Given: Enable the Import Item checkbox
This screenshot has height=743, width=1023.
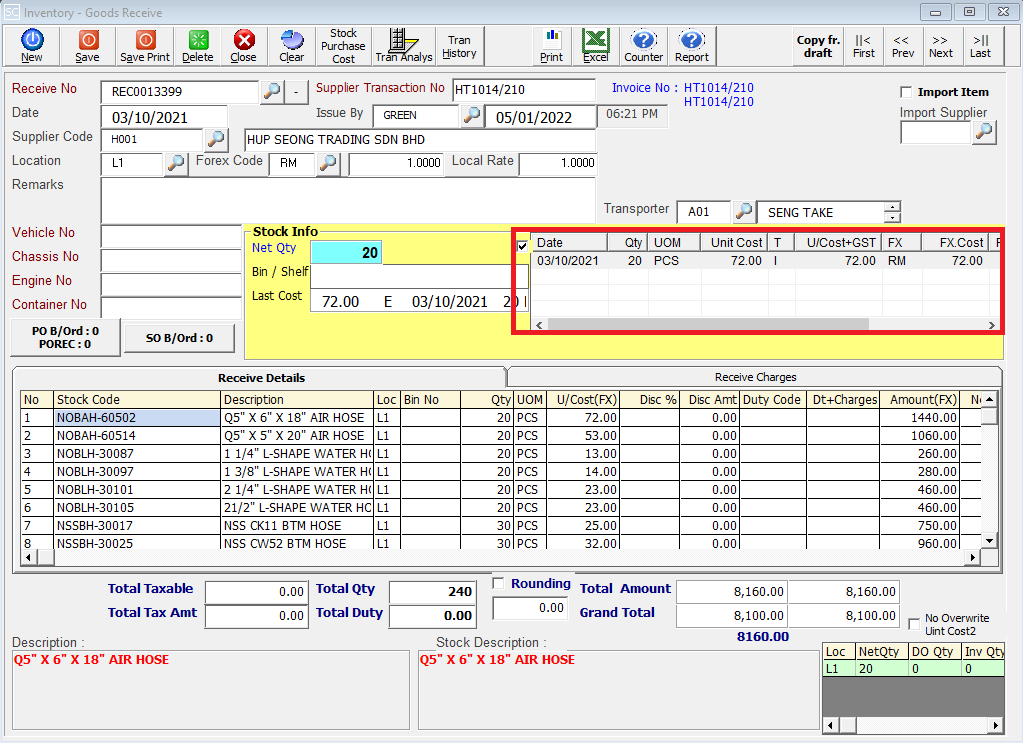Looking at the screenshot, I should click(906, 92).
